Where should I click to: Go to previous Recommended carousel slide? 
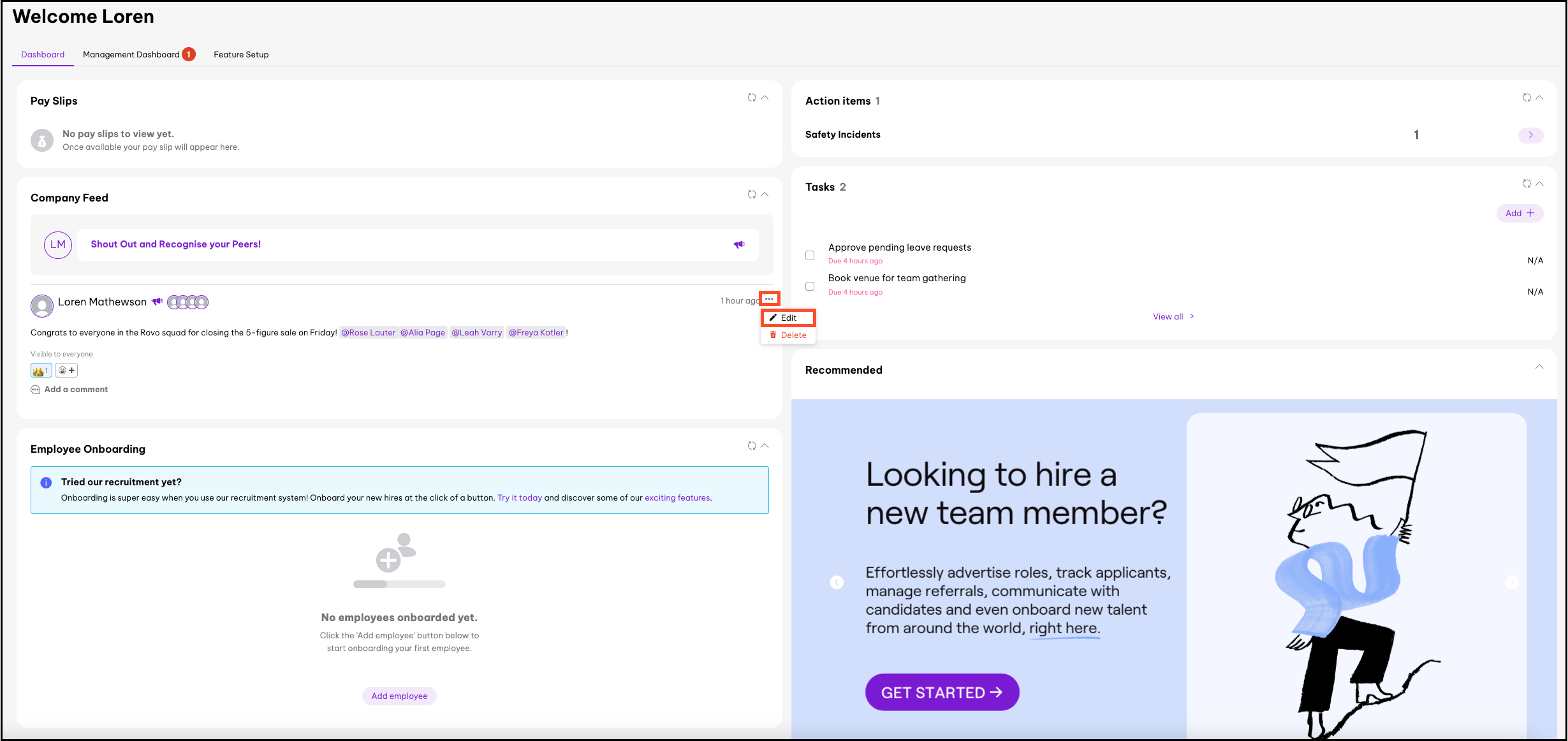click(x=837, y=582)
